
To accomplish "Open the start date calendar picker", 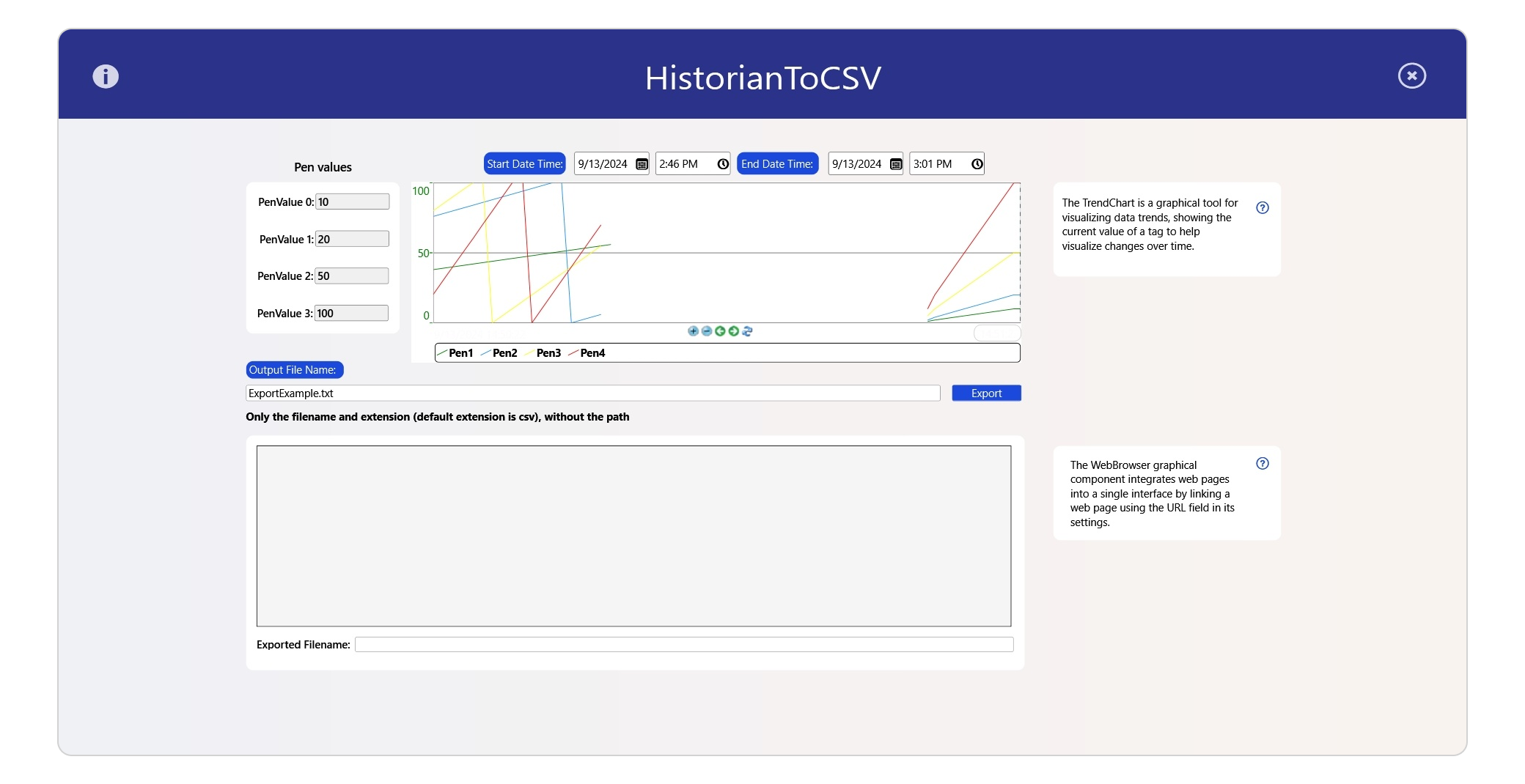I will pos(642,164).
